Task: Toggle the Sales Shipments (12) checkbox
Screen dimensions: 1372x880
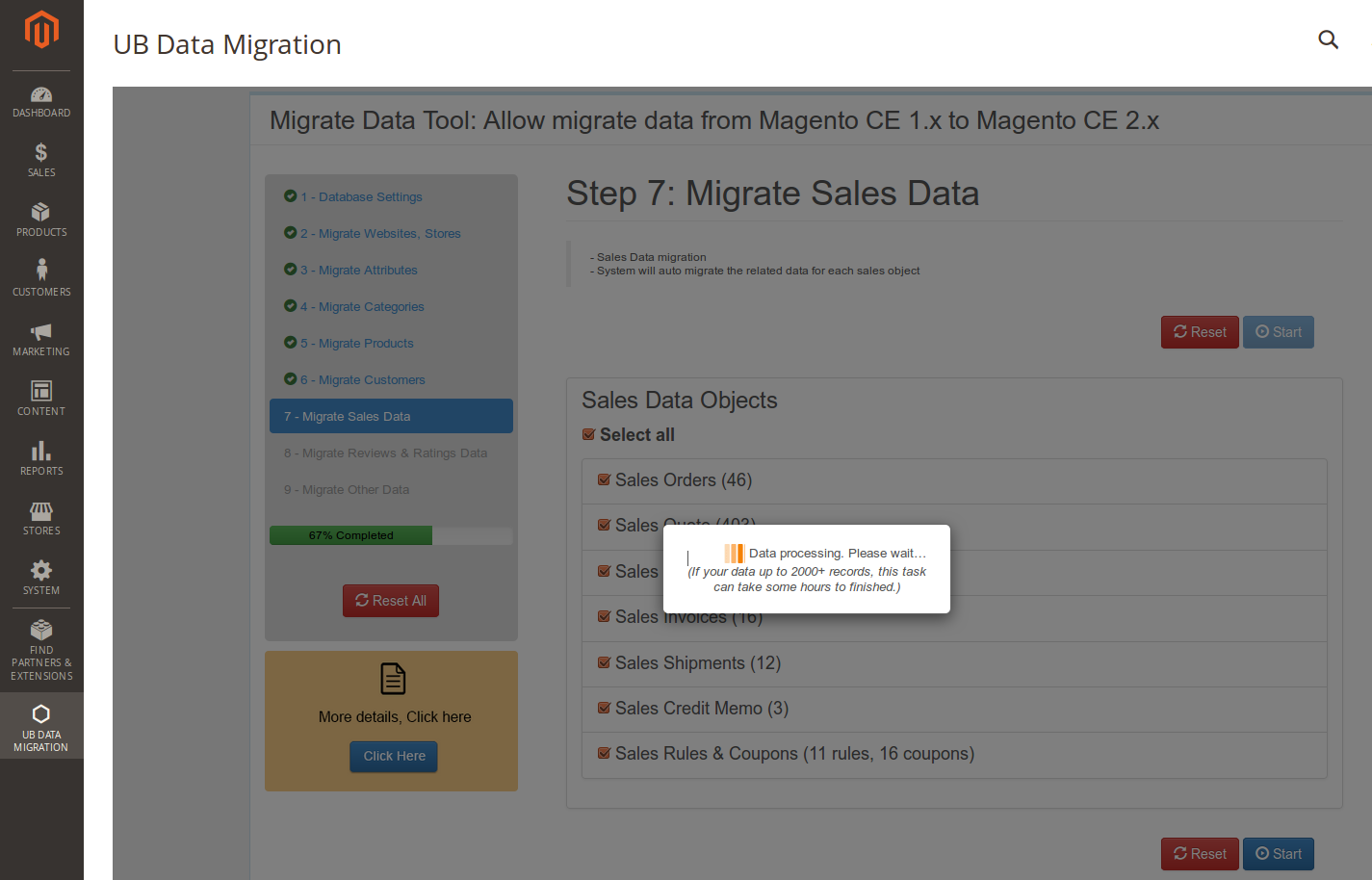Action: click(x=604, y=663)
